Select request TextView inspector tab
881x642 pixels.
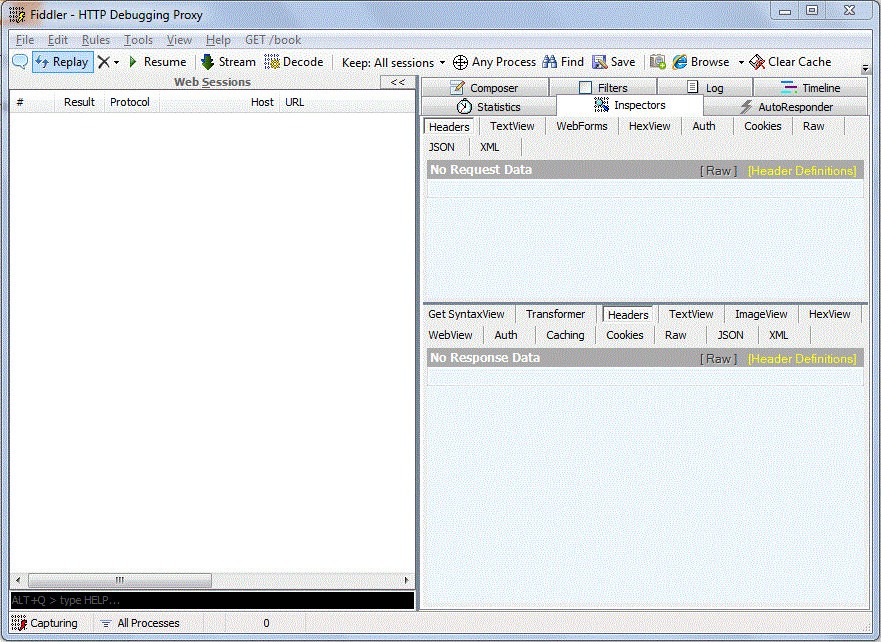point(512,126)
